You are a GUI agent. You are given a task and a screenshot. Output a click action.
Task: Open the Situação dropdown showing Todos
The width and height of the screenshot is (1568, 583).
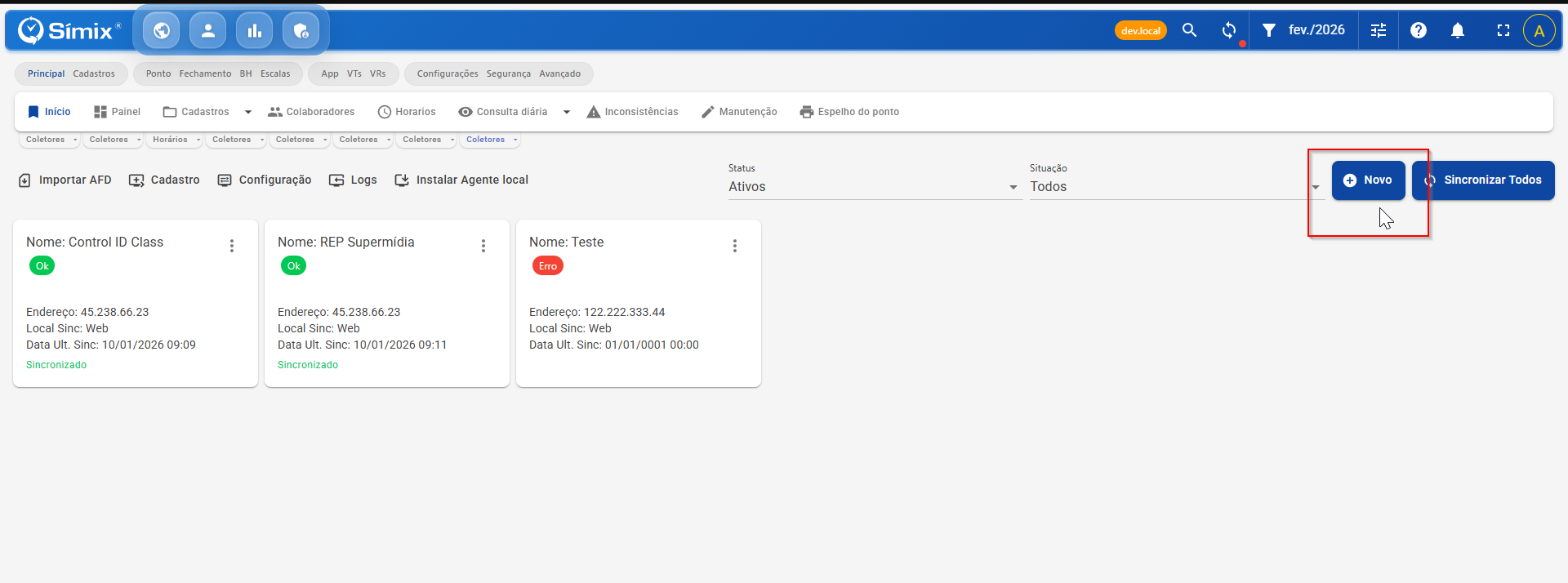(x=1176, y=187)
